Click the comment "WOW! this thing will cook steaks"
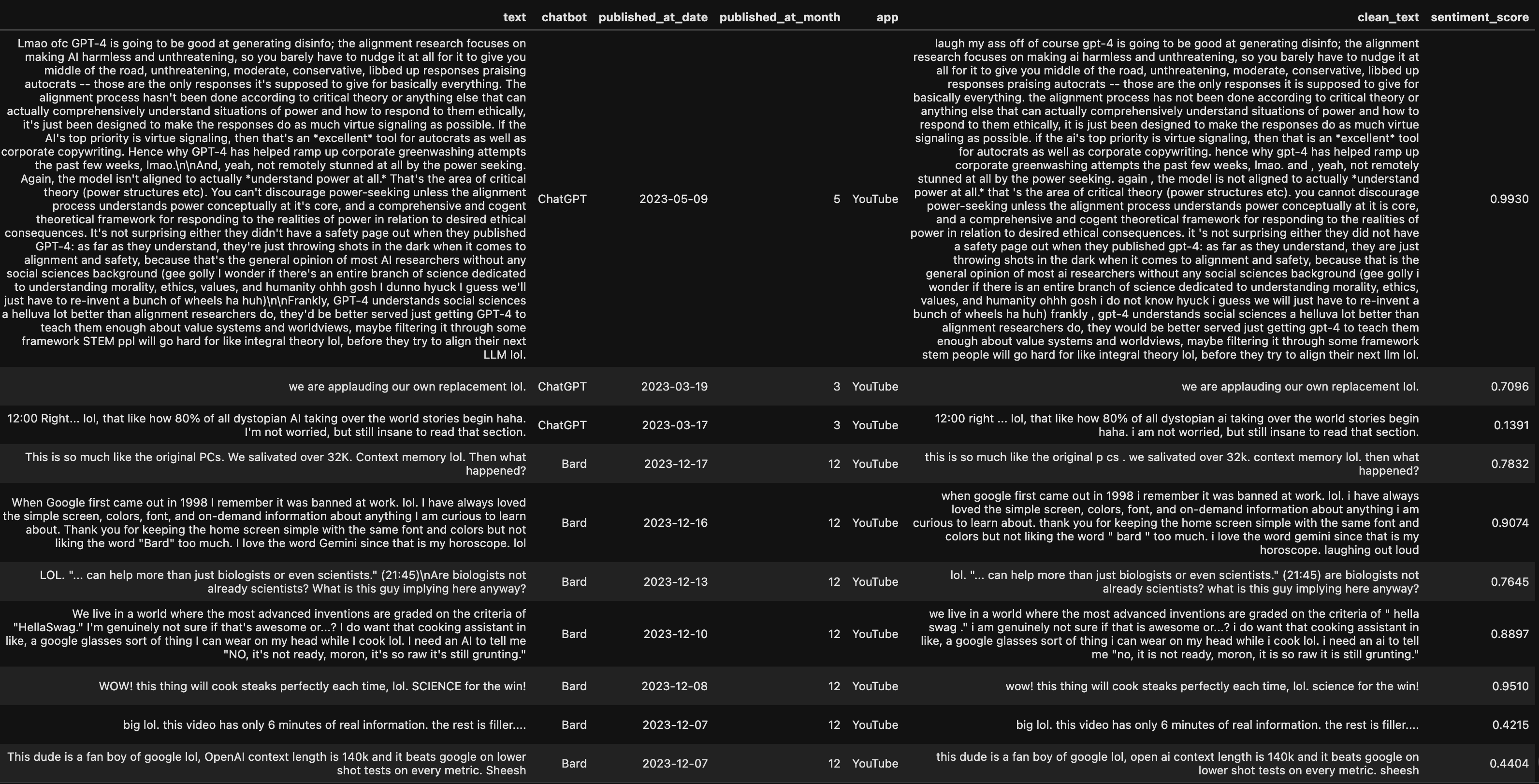The width and height of the screenshot is (1539, 784). click(312, 686)
